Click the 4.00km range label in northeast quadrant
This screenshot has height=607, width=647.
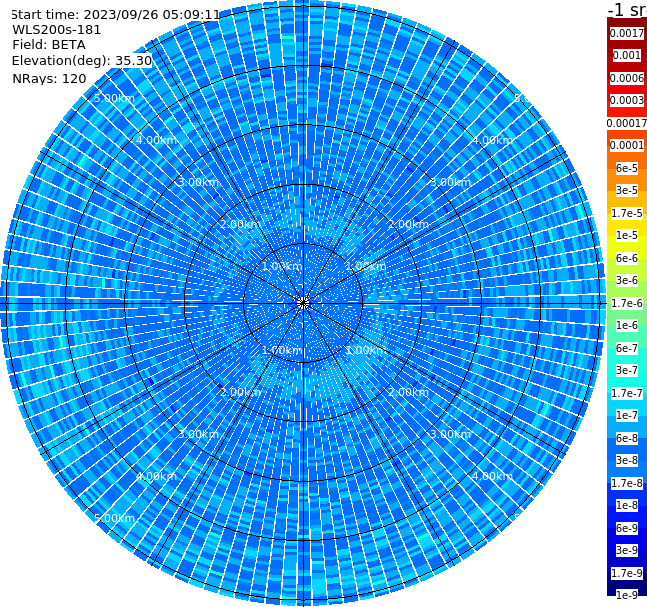point(492,140)
